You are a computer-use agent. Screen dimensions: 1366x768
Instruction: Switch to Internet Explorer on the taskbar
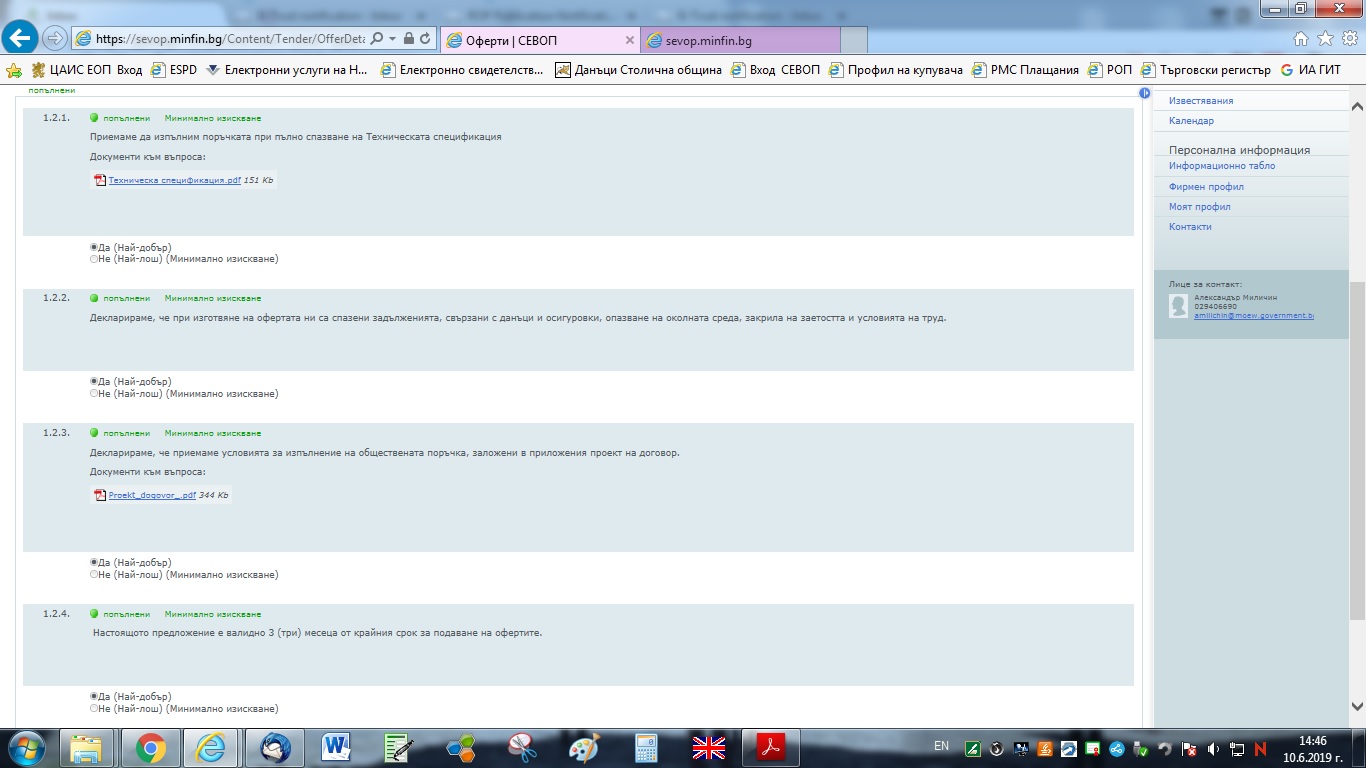click(211, 748)
